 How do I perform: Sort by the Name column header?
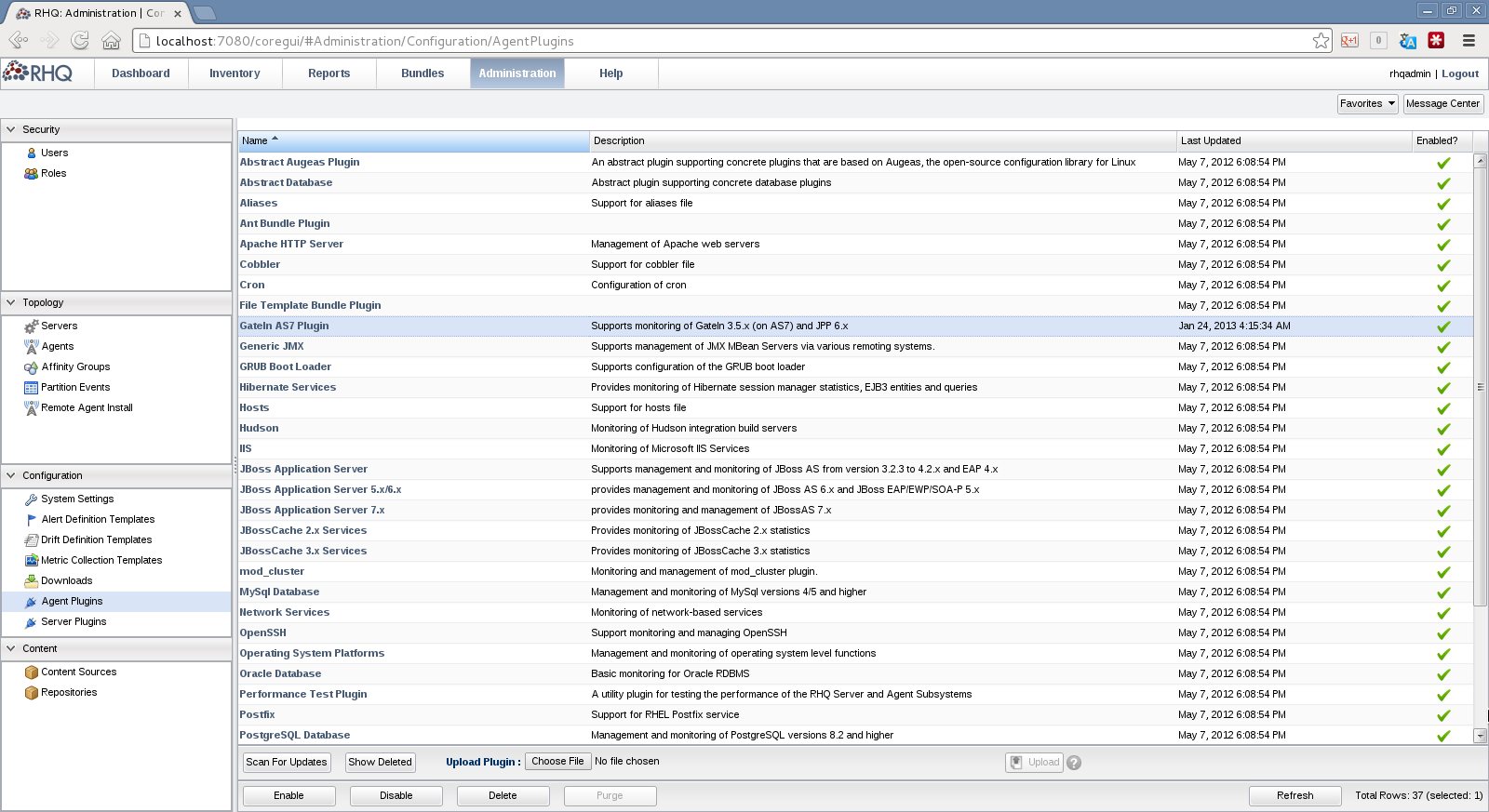413,140
